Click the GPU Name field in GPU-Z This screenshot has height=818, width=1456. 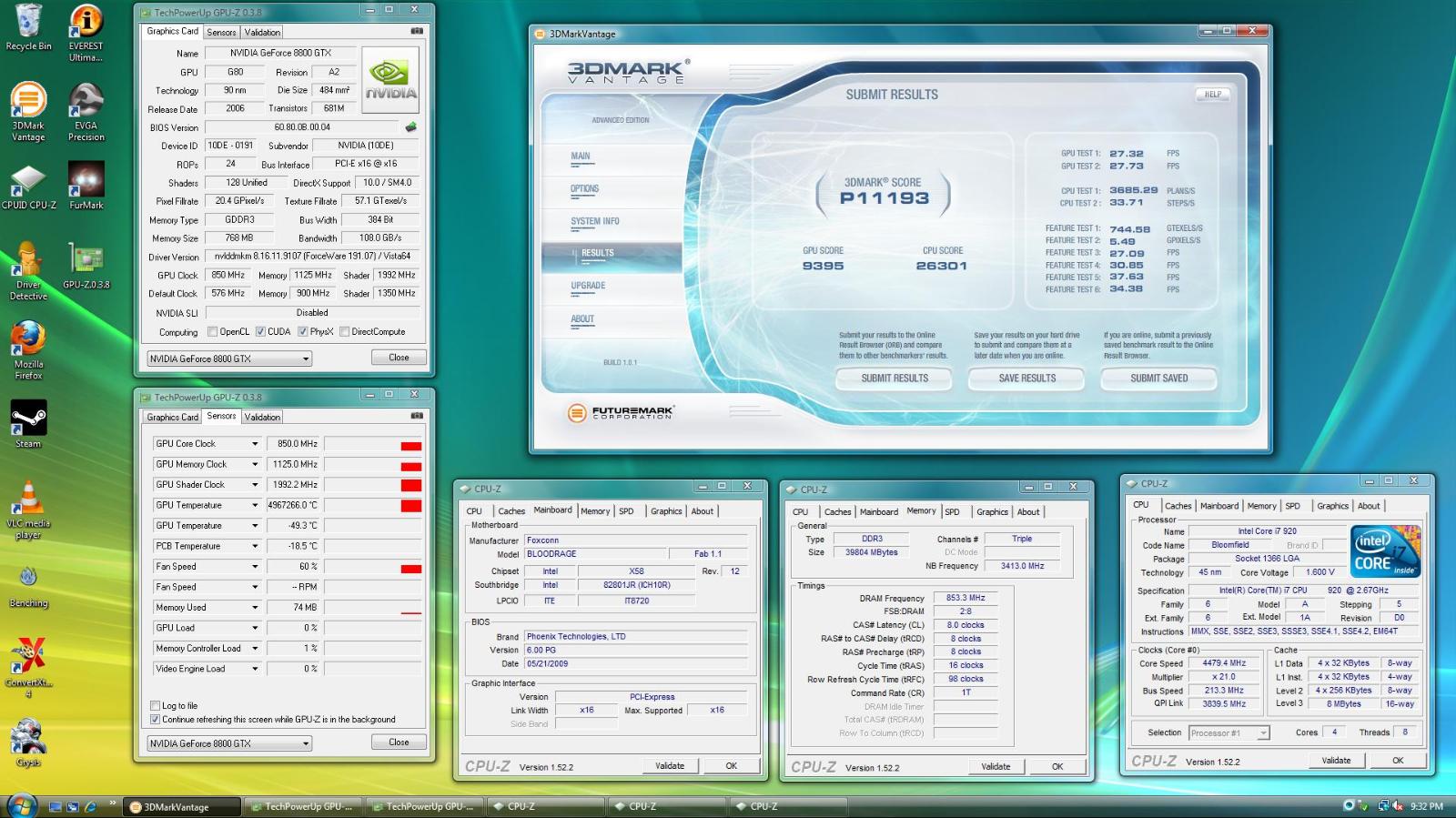tap(280, 54)
